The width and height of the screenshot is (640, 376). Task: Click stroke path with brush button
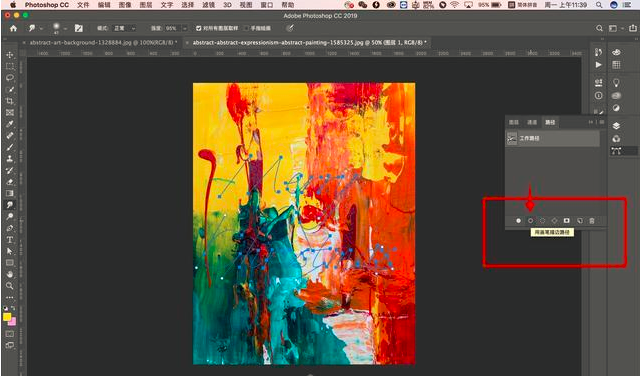point(530,220)
